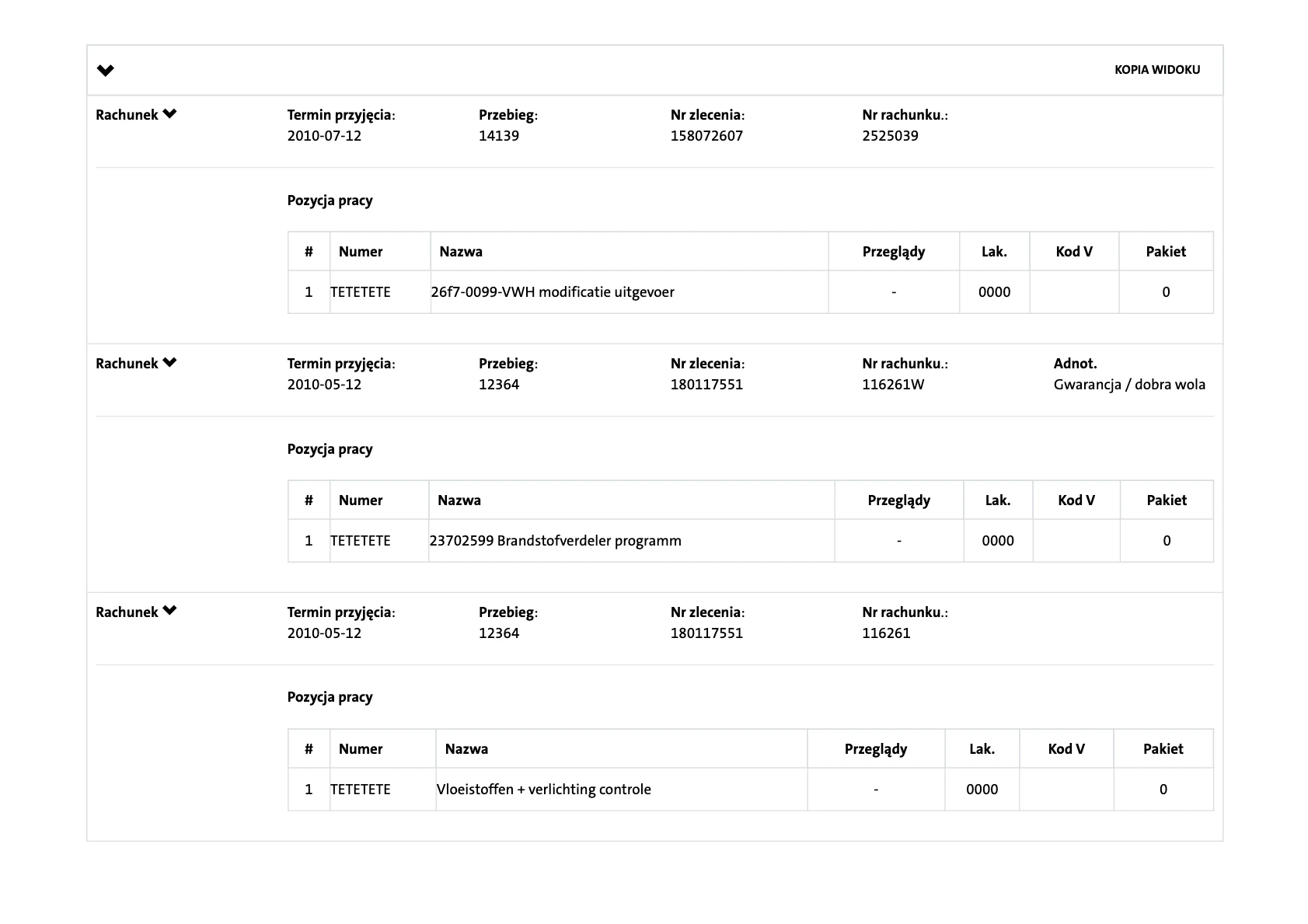Click the 'Kod V' header above the Brandstofverdeler row
Screen dimensions: 1308x924
coord(1076,500)
